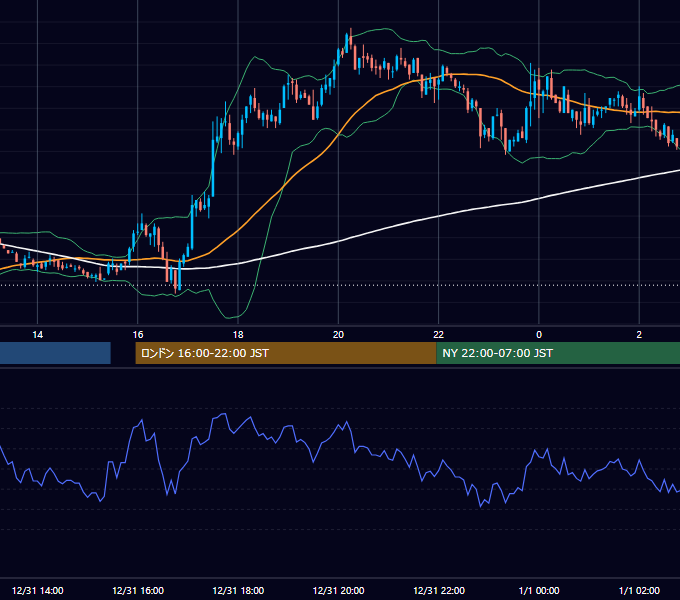680x600 pixels.
Task: Click the 12/31 14:00 date label
Action: [38, 590]
